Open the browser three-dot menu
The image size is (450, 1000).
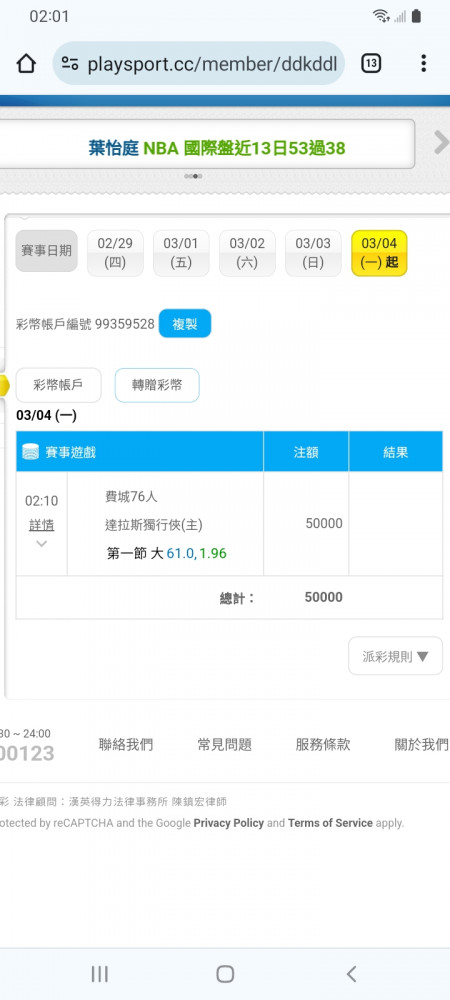tap(423, 64)
